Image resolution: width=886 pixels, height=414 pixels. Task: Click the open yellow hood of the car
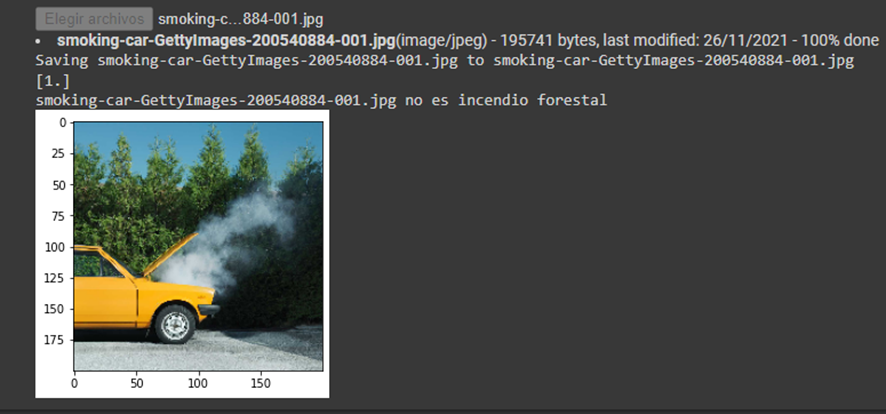coord(170,254)
